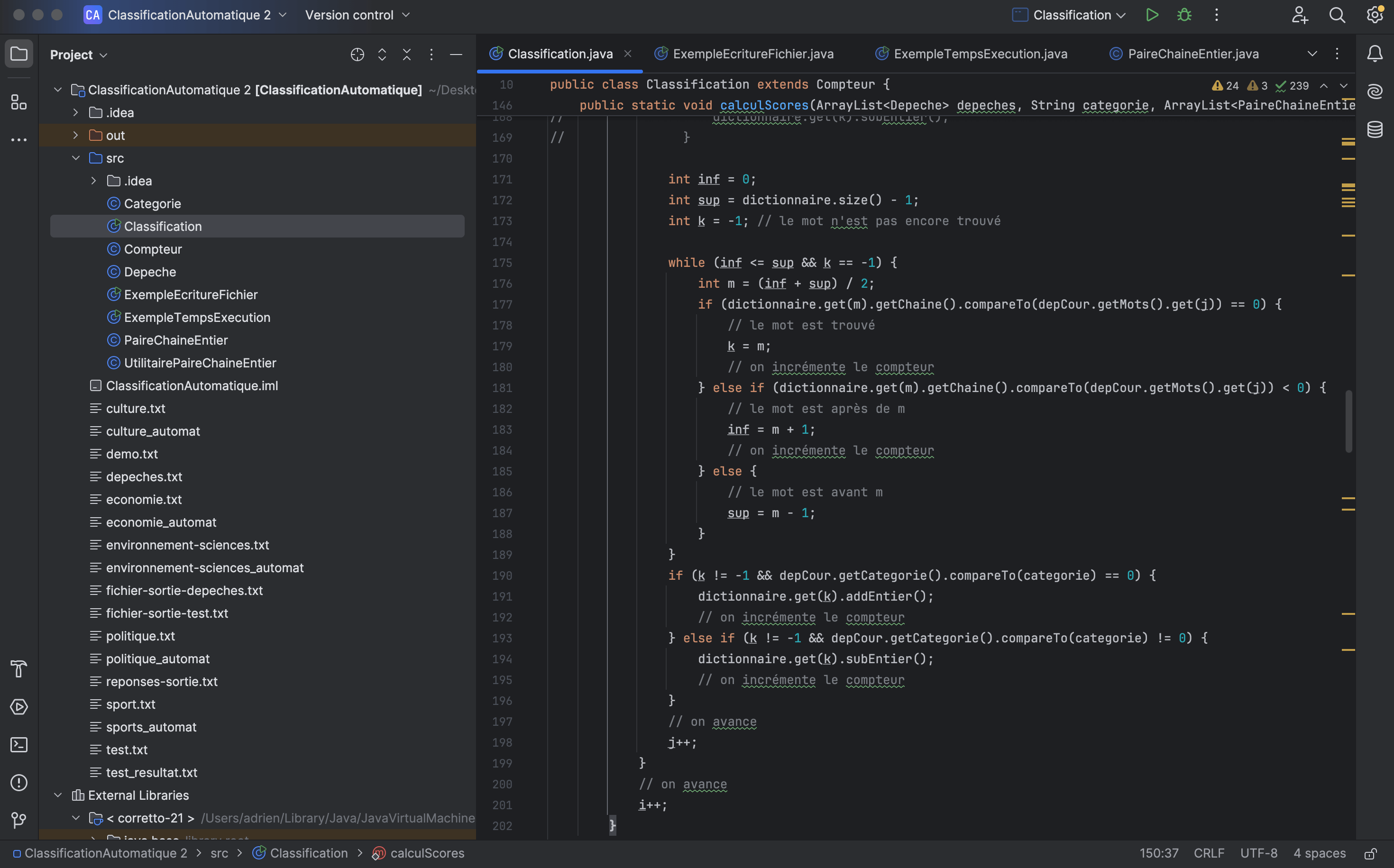
Task: Open the Database tool window
Action: coord(1375,129)
